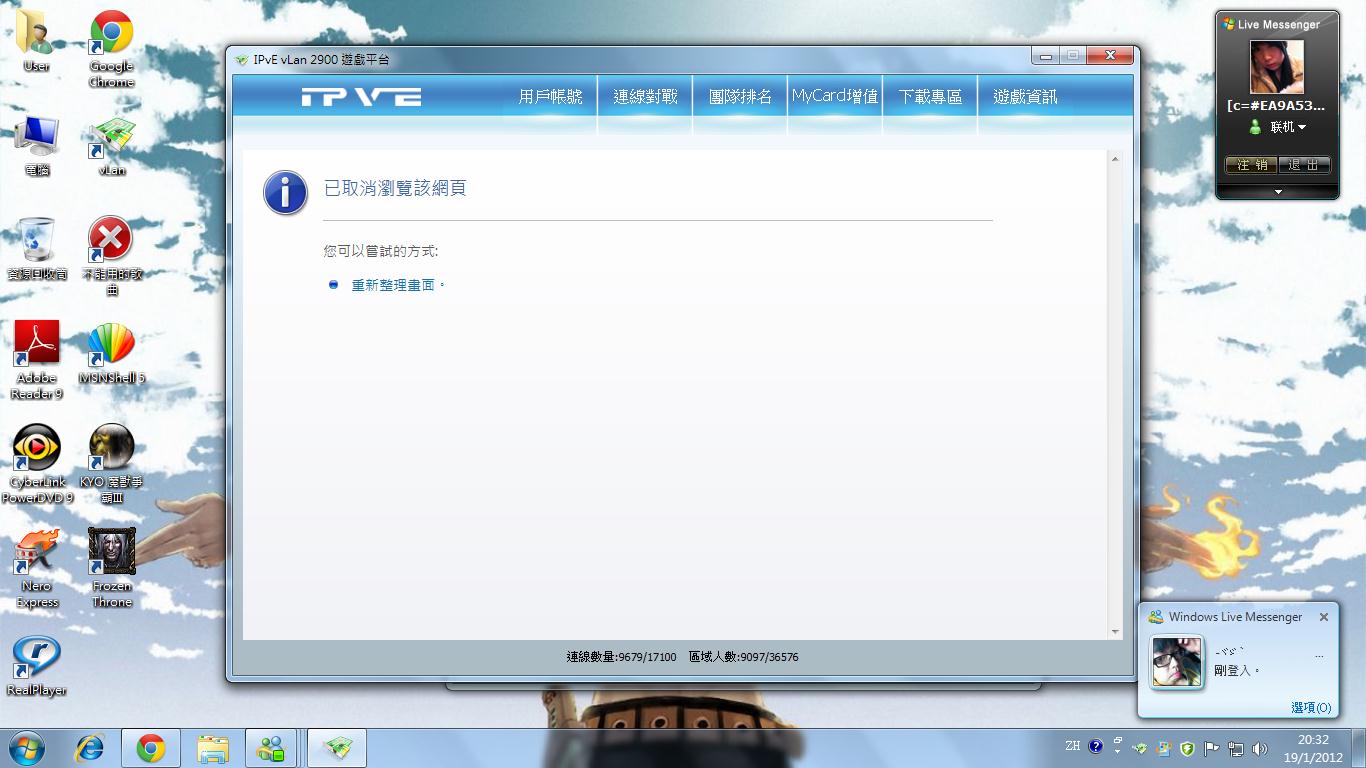The height and width of the screenshot is (768, 1366).
Task: Click the green shield security tray icon
Action: pyautogui.click(x=1188, y=748)
